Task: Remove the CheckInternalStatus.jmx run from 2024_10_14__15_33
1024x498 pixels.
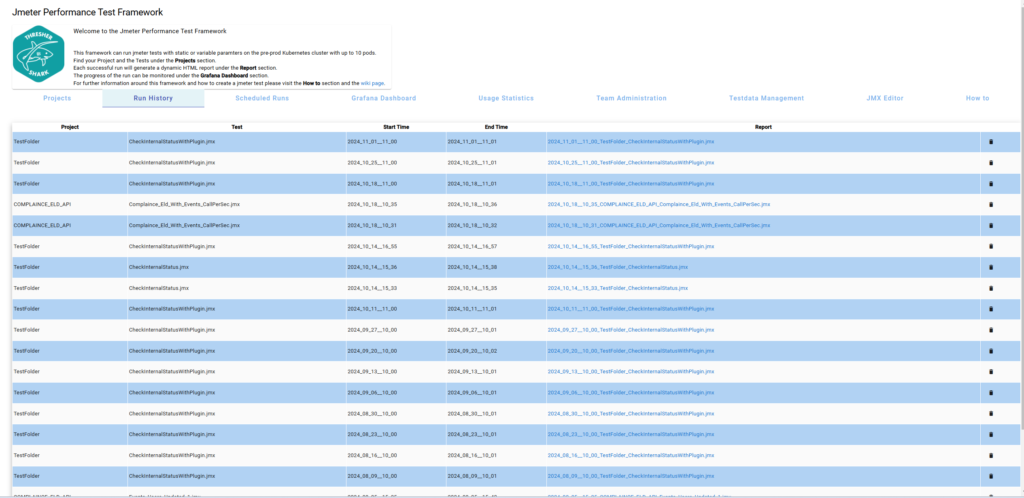Action: [991, 288]
